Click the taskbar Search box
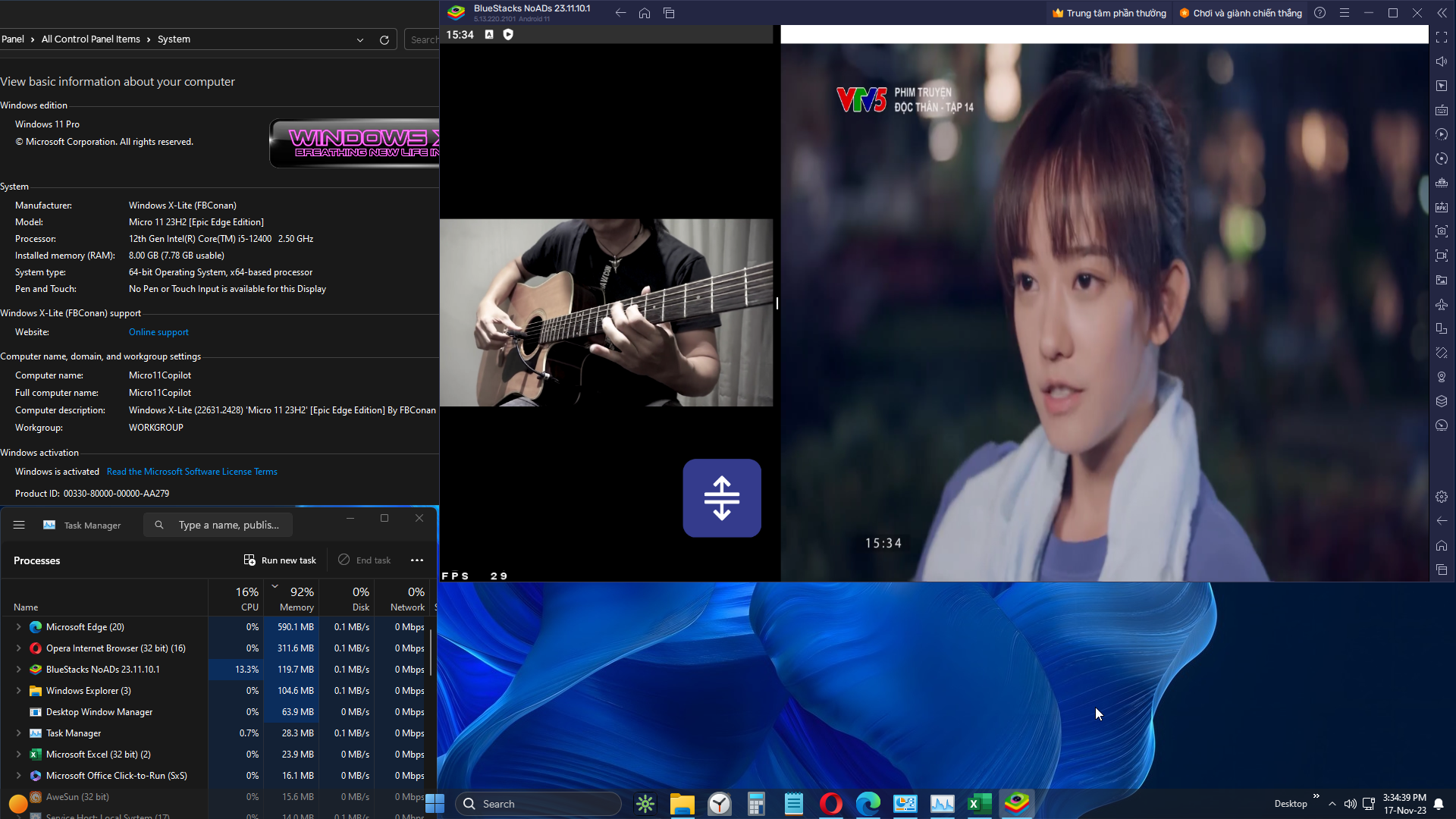Image resolution: width=1456 pixels, height=819 pixels. [538, 804]
